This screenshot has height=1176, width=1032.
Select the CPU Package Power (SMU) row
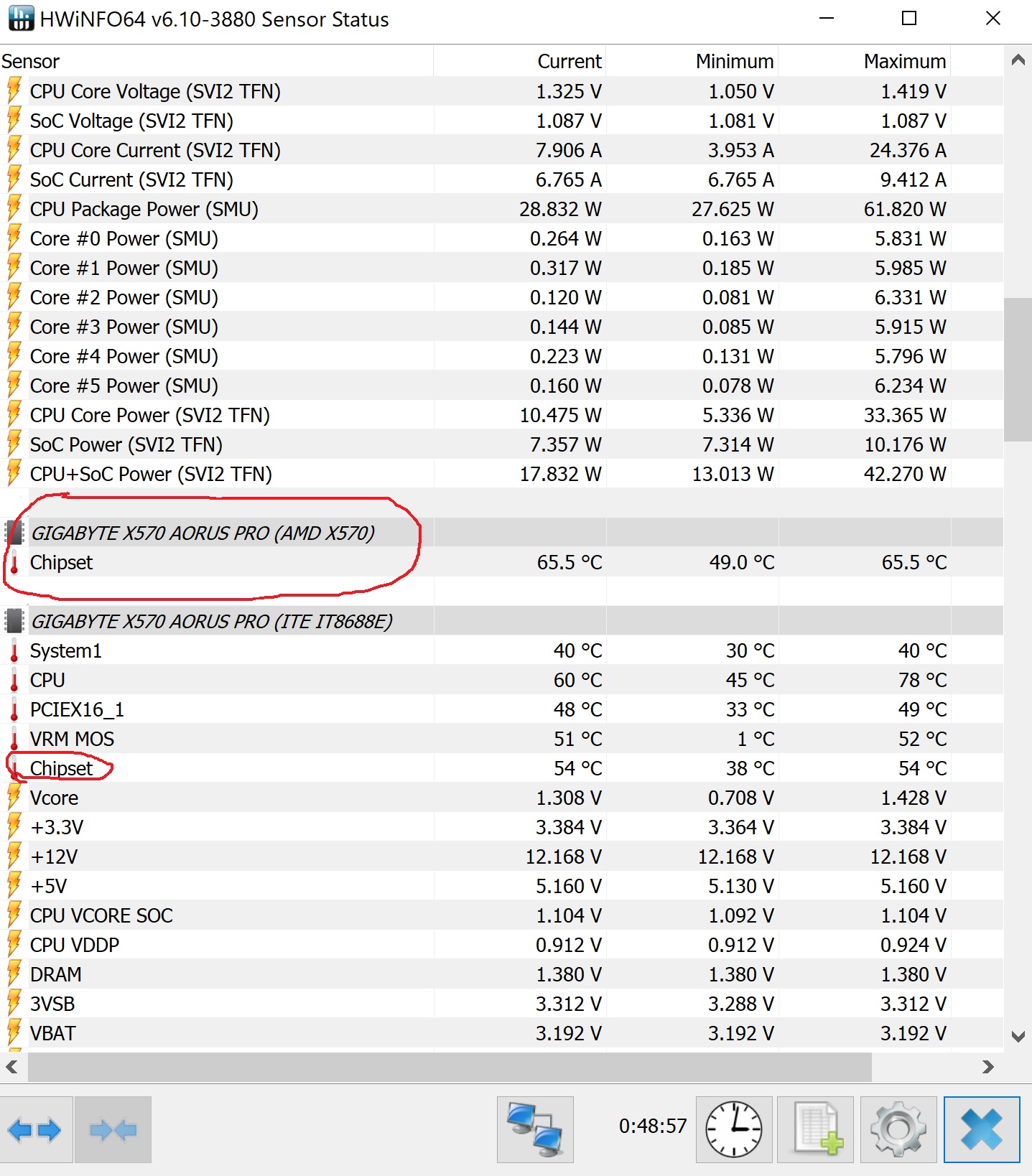pyautogui.click(x=501, y=209)
